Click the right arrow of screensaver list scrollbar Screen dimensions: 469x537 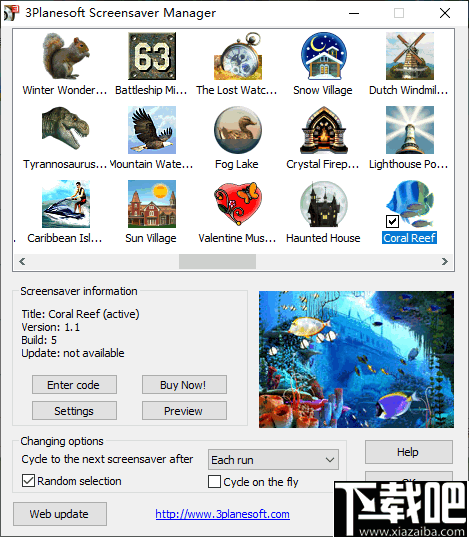445,262
